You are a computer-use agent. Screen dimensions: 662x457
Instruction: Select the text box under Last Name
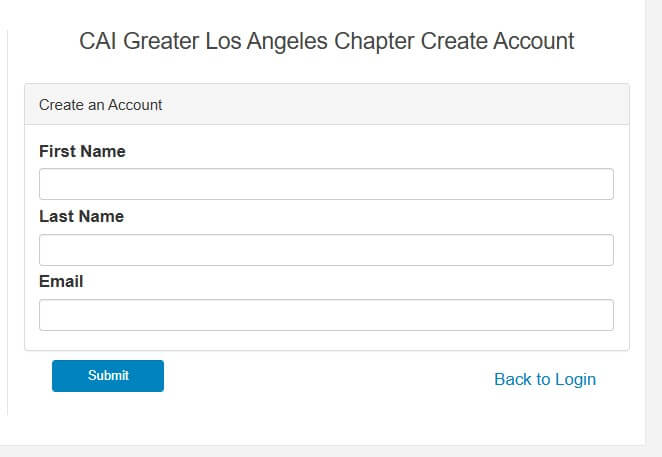coord(326,250)
